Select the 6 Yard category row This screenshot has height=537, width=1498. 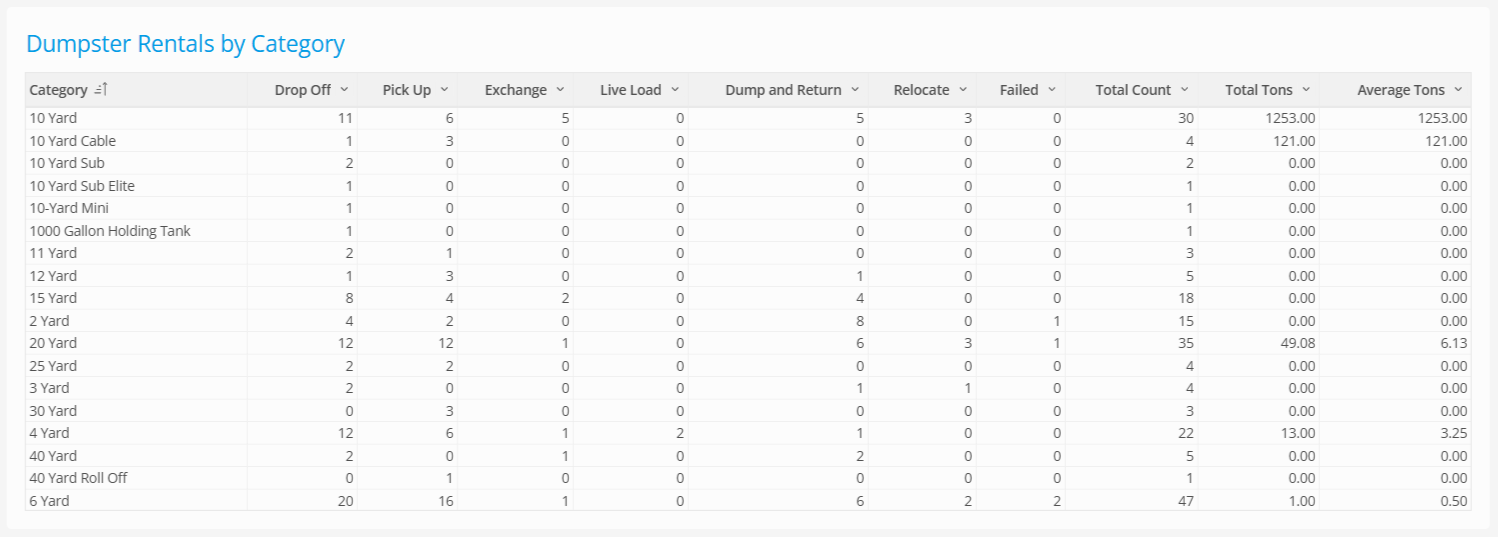[x=748, y=501]
